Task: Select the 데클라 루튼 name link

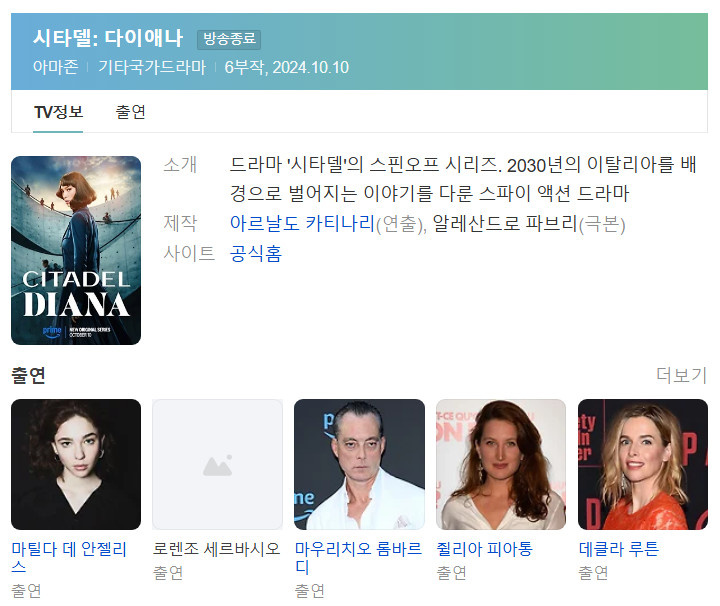Action: (x=619, y=549)
